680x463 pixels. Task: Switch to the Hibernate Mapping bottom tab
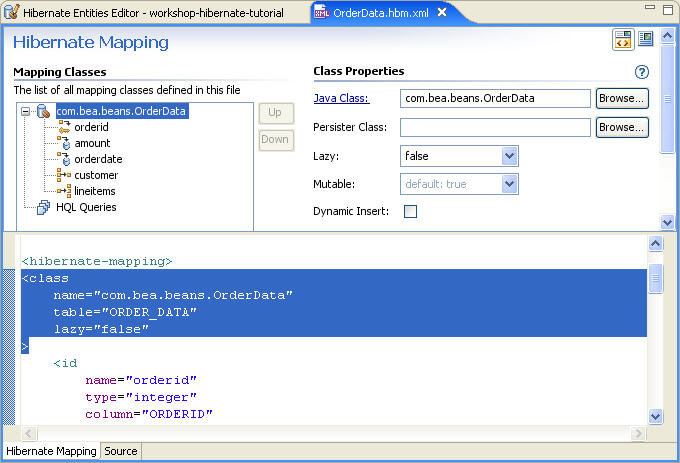51,451
